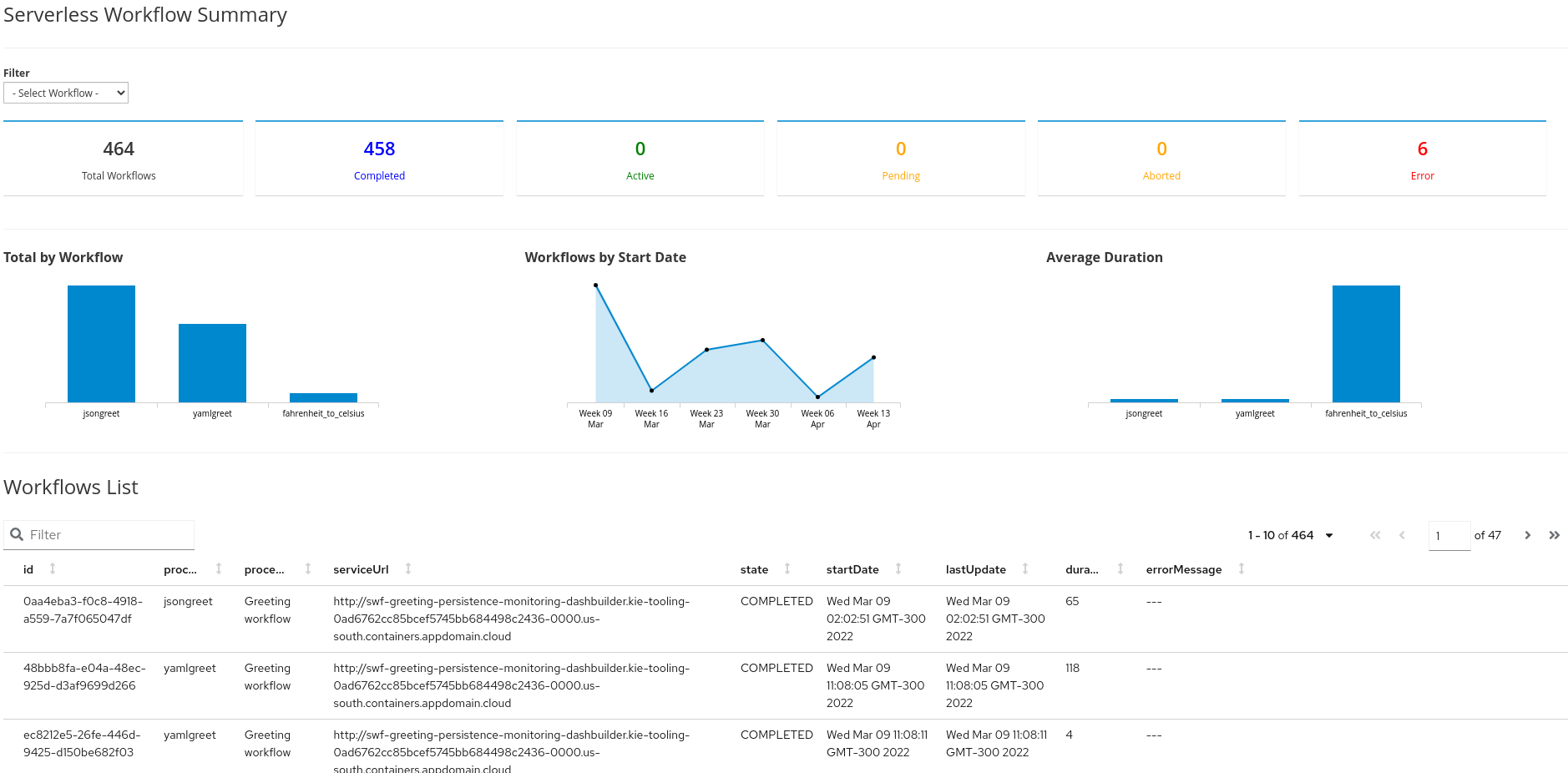Click the id column header text

pyautogui.click(x=28, y=569)
